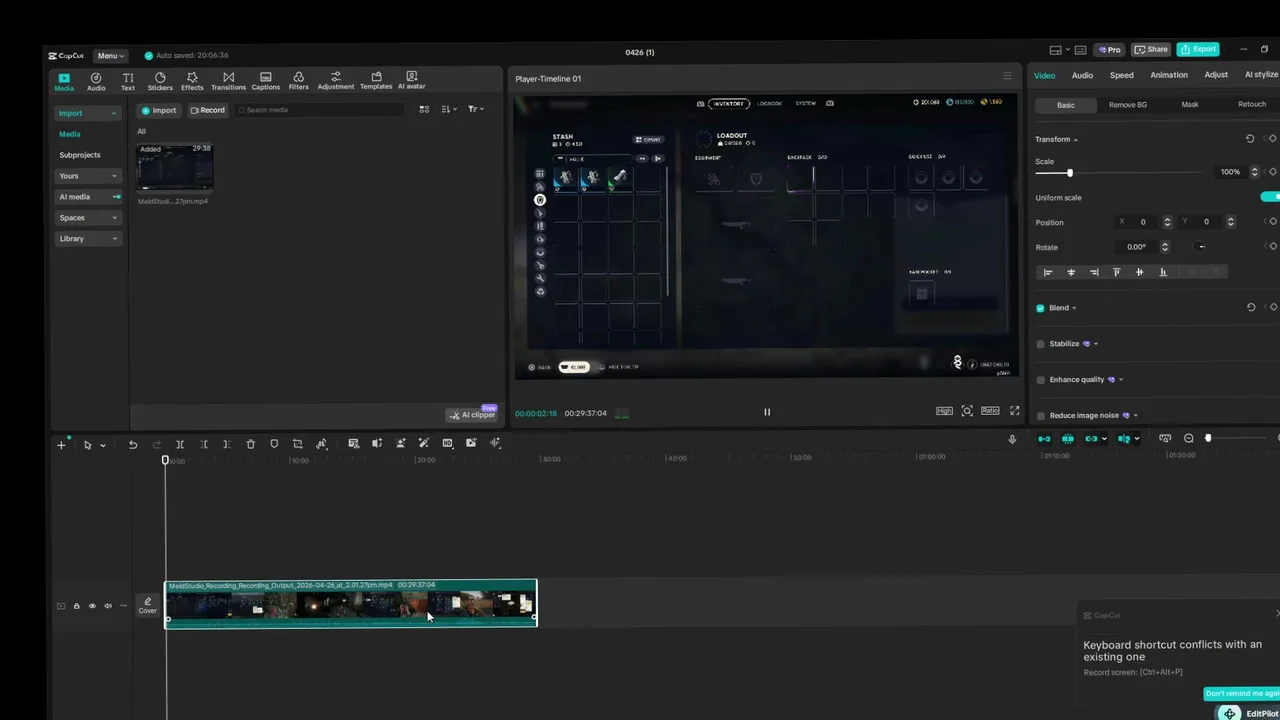Open the filter dropdown in media panel
The height and width of the screenshot is (720, 1280).
point(476,109)
